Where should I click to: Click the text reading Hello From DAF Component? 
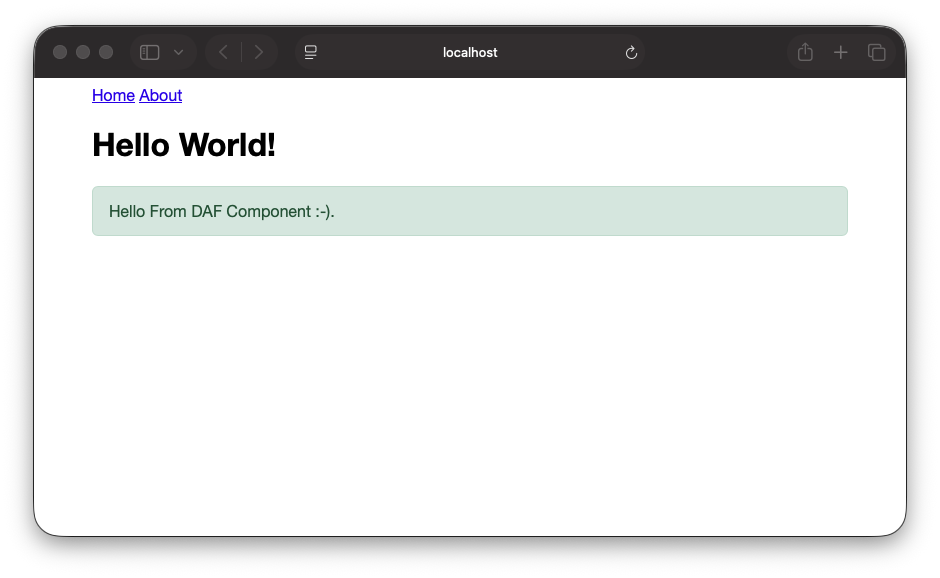221,211
